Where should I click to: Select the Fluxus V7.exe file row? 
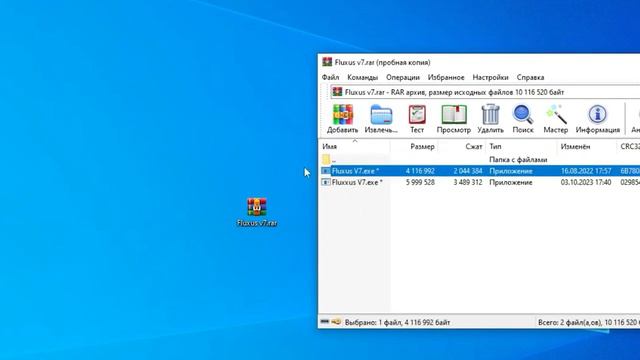[x=479, y=171]
